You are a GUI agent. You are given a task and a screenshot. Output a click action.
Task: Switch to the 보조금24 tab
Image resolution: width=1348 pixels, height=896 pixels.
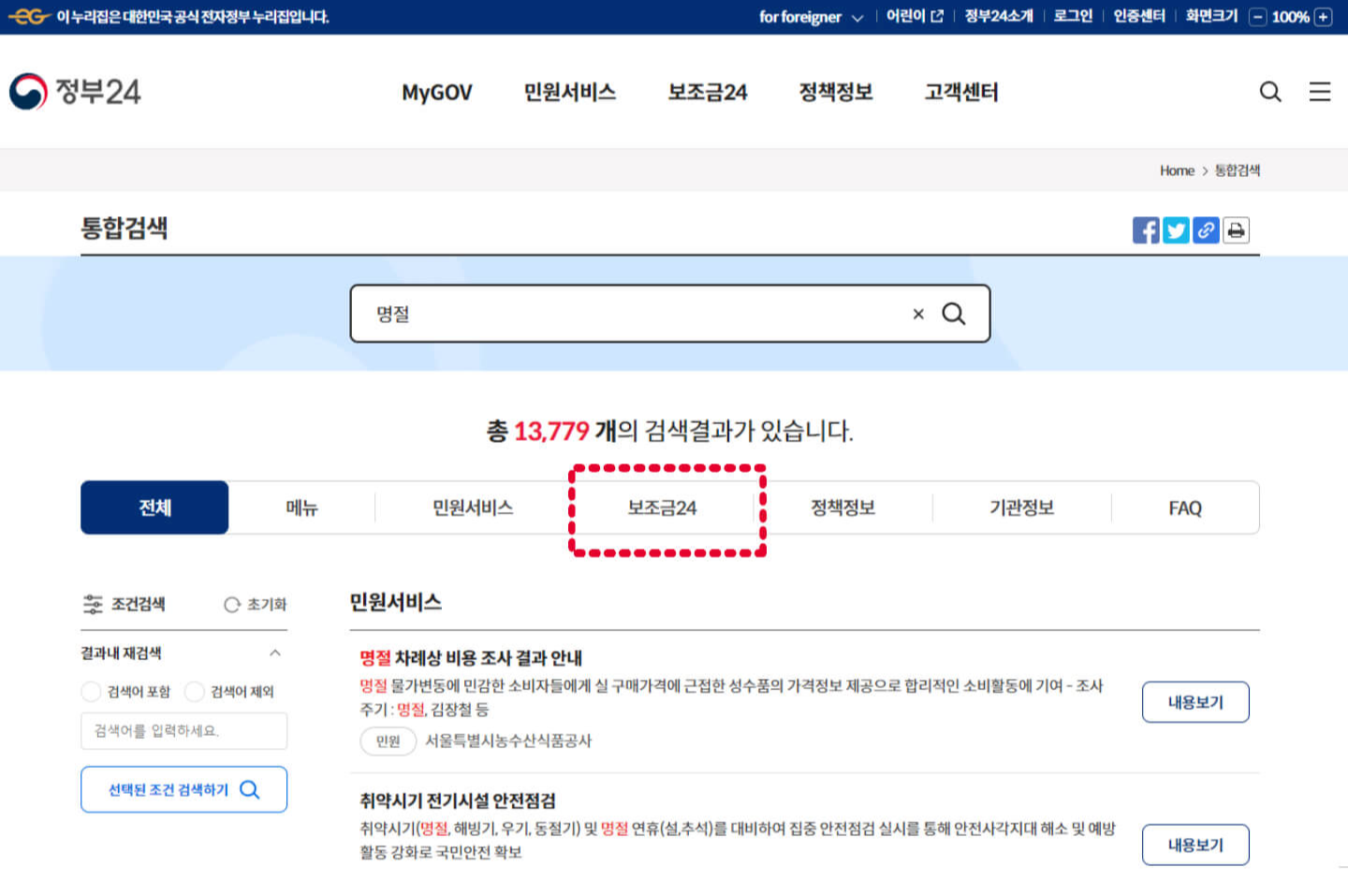[667, 508]
